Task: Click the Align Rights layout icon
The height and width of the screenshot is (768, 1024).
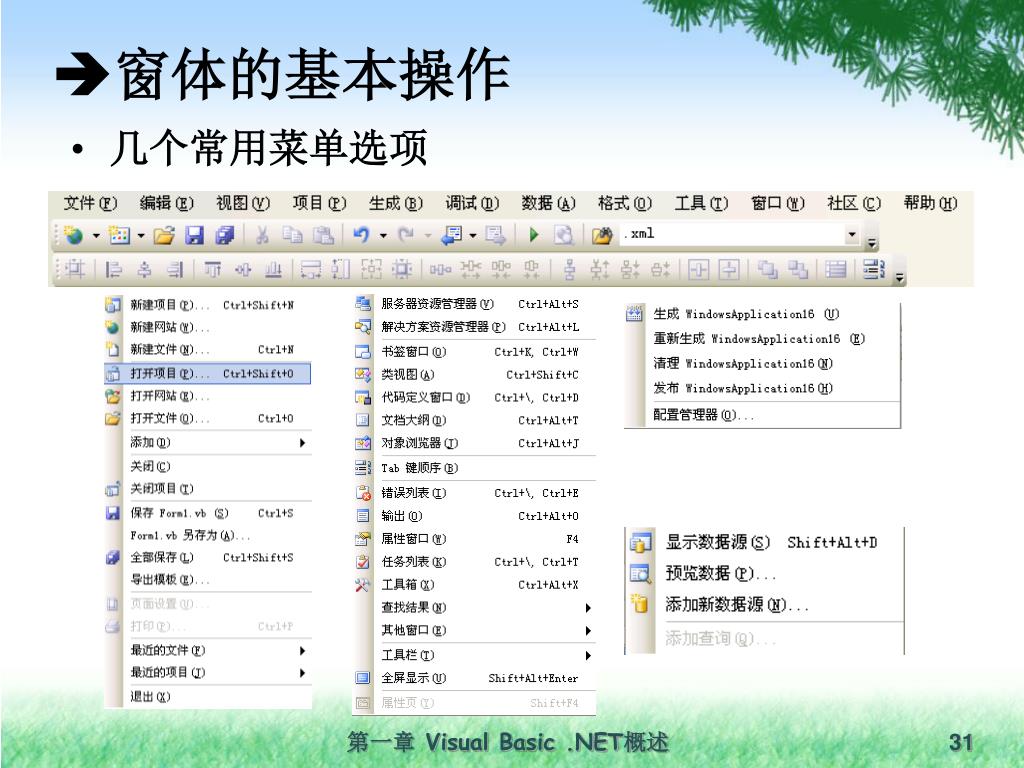Action: coord(175,269)
